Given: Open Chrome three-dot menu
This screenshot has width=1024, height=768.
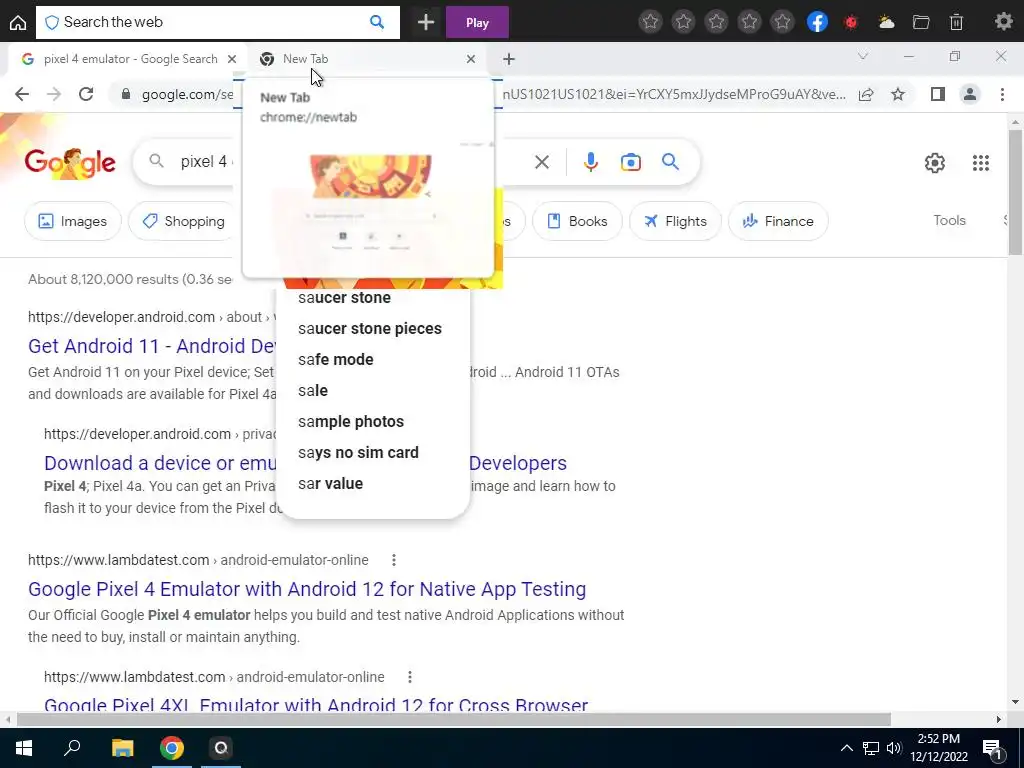Looking at the screenshot, I should (x=1002, y=94).
